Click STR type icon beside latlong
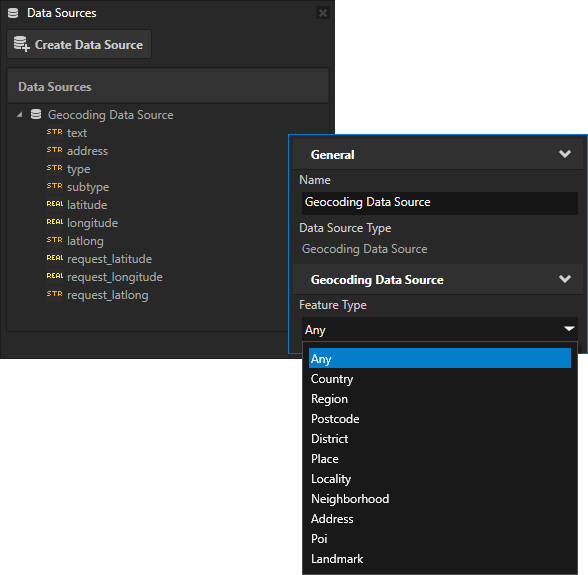This screenshot has width=588, height=575. [54, 240]
